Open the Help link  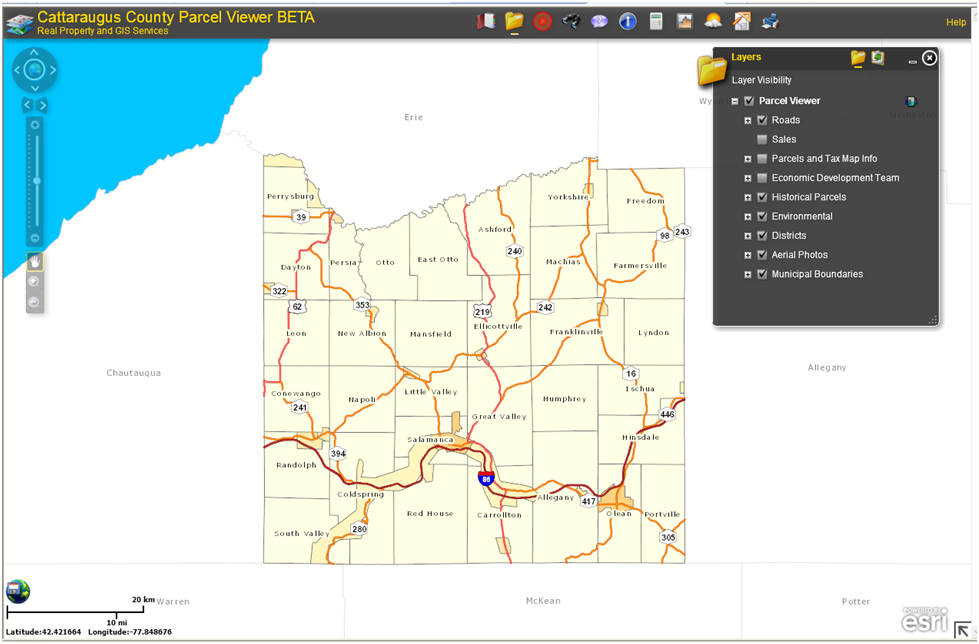tap(955, 22)
